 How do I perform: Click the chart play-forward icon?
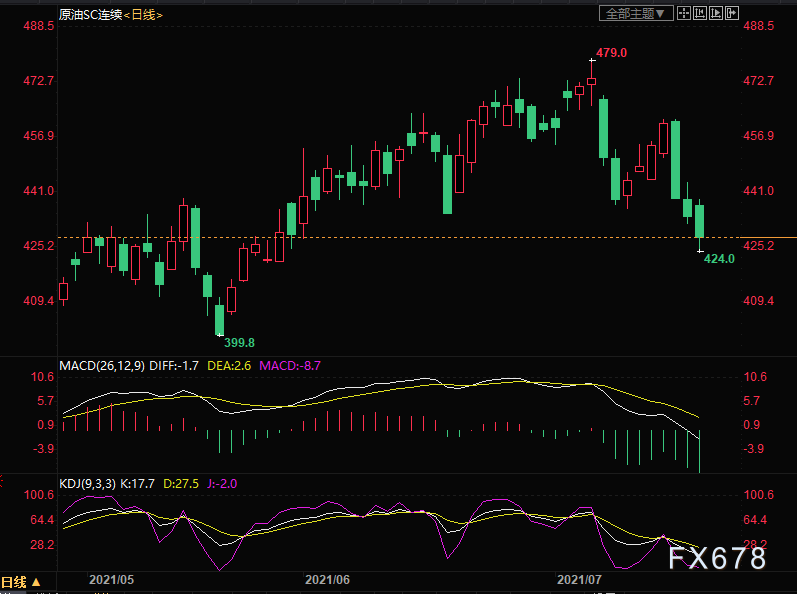(x=716, y=13)
